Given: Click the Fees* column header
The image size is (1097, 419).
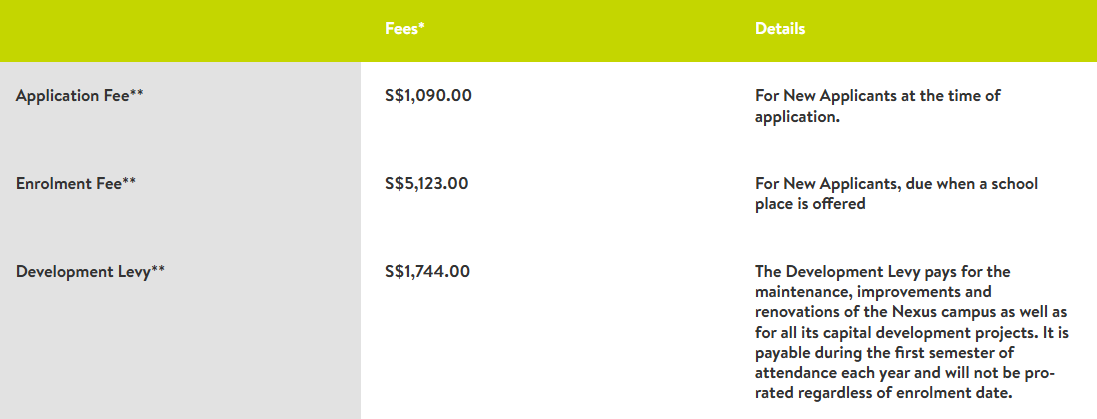Looking at the screenshot, I should [405, 29].
